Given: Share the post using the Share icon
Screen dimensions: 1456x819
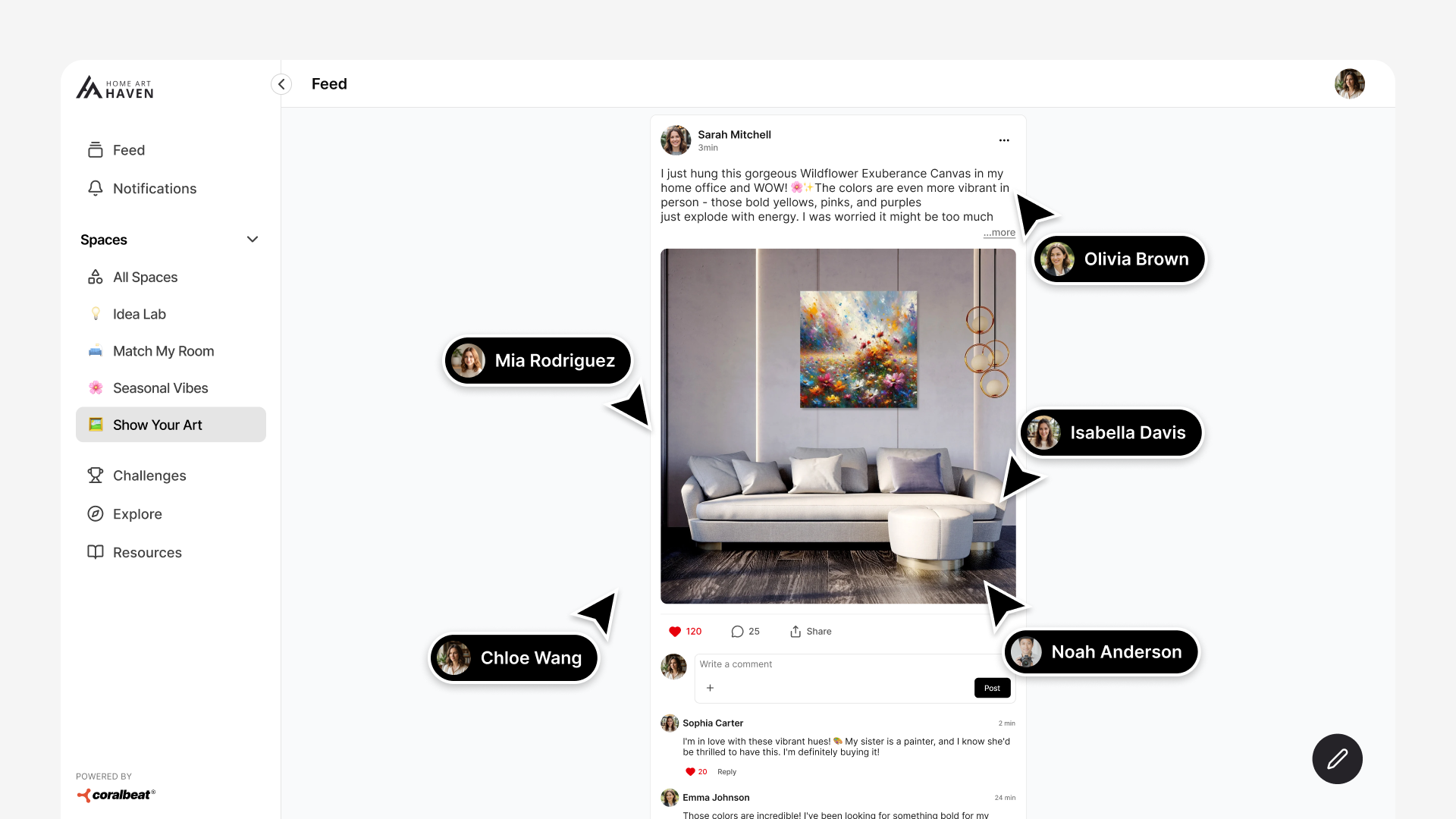Looking at the screenshot, I should click(x=795, y=632).
